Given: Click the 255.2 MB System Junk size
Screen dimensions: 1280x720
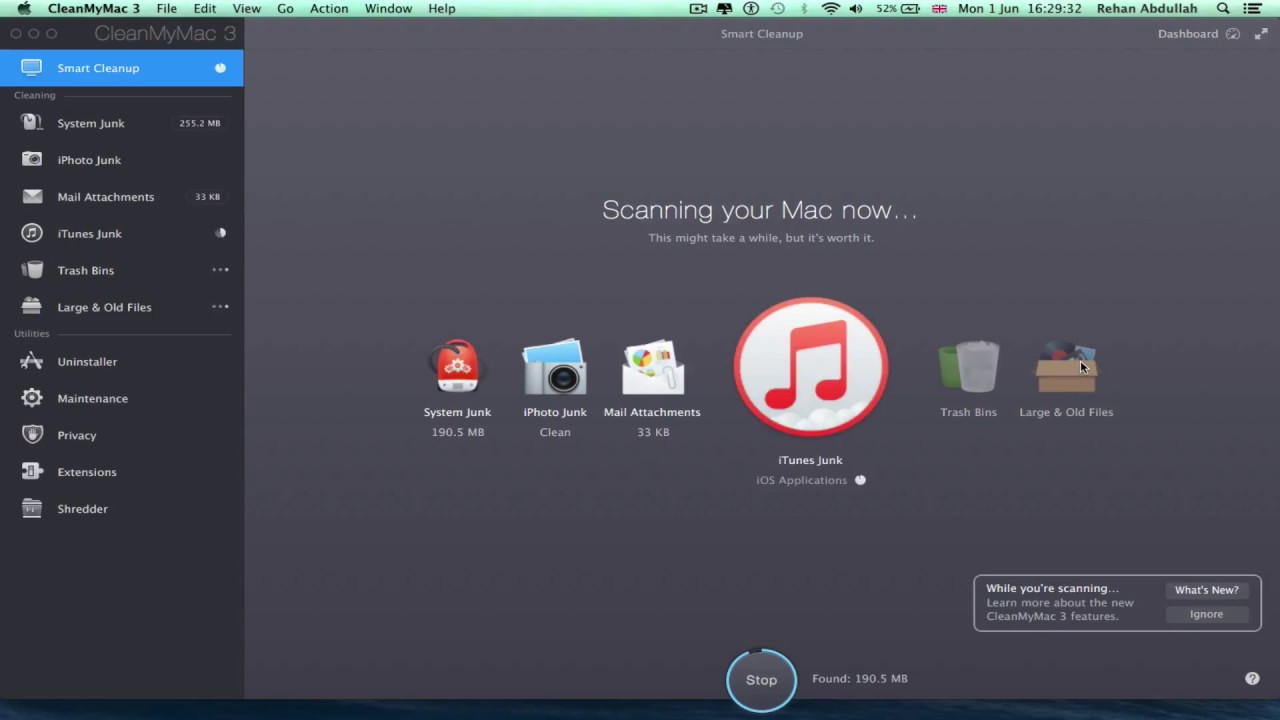Looking at the screenshot, I should [x=200, y=123].
